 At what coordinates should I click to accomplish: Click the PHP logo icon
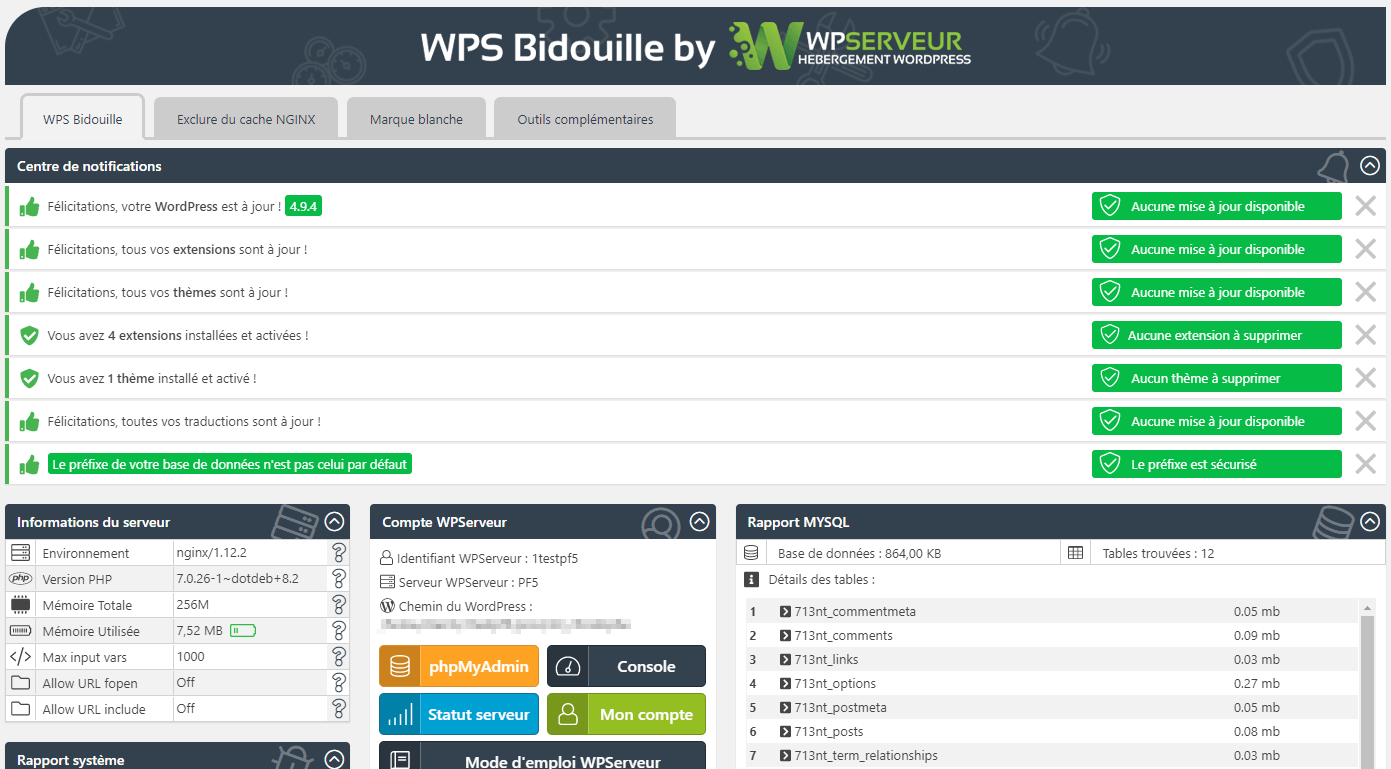[x=20, y=578]
